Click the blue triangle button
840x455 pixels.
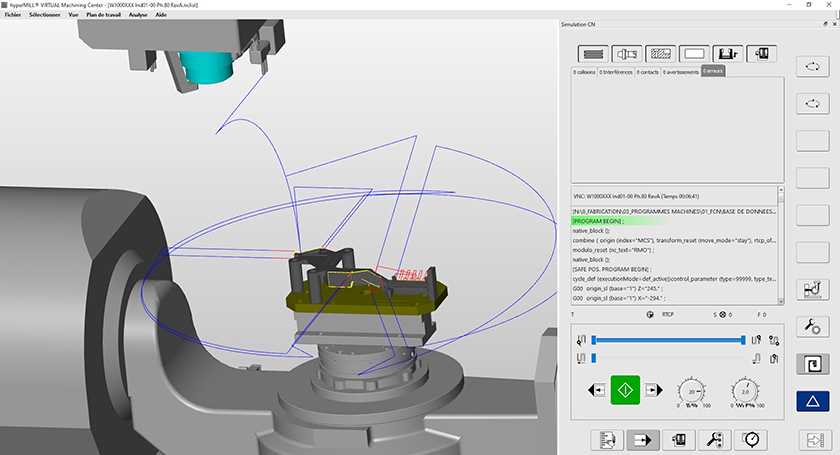tap(811, 401)
